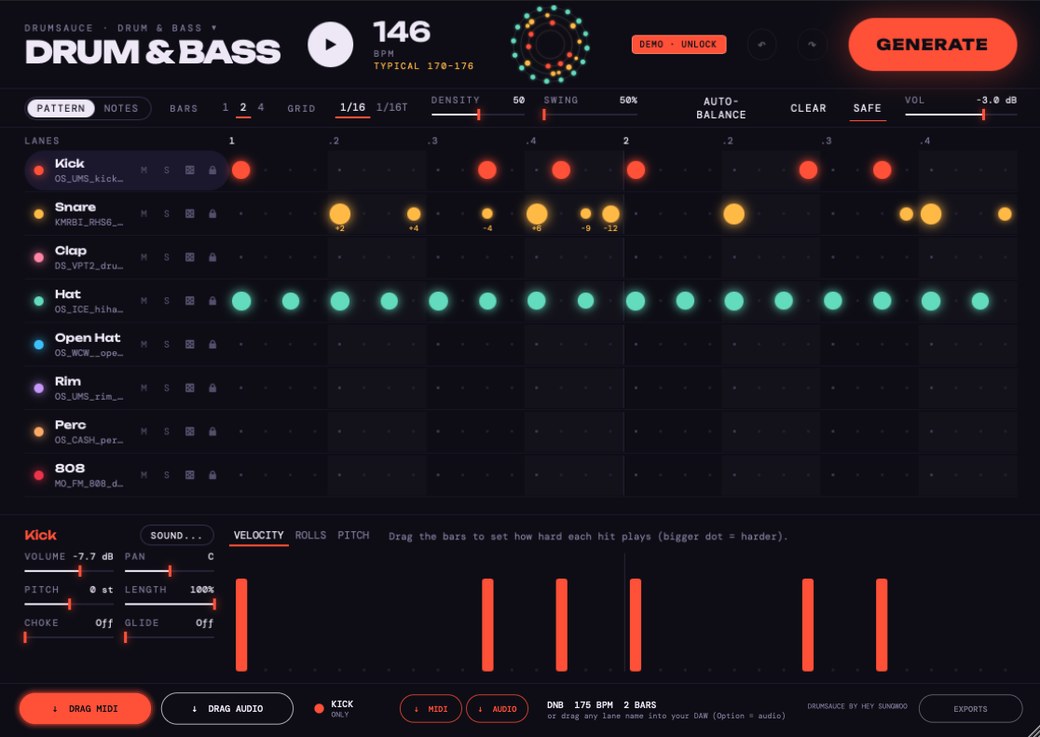Click the first Kick hit on beat 1
1040x737 pixels.
coord(241,170)
